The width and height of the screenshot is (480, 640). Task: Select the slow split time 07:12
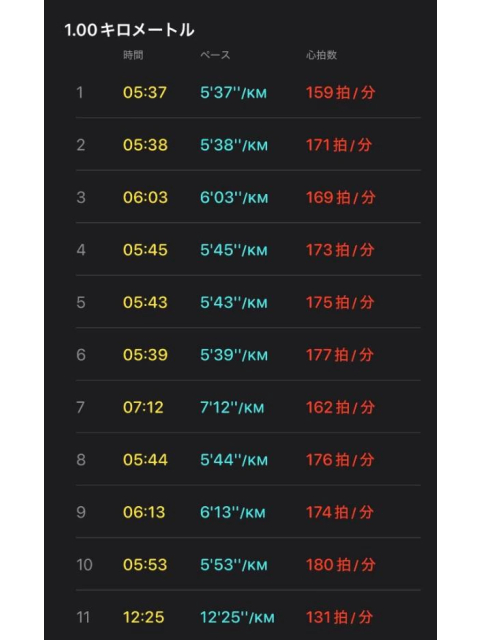(x=143, y=407)
